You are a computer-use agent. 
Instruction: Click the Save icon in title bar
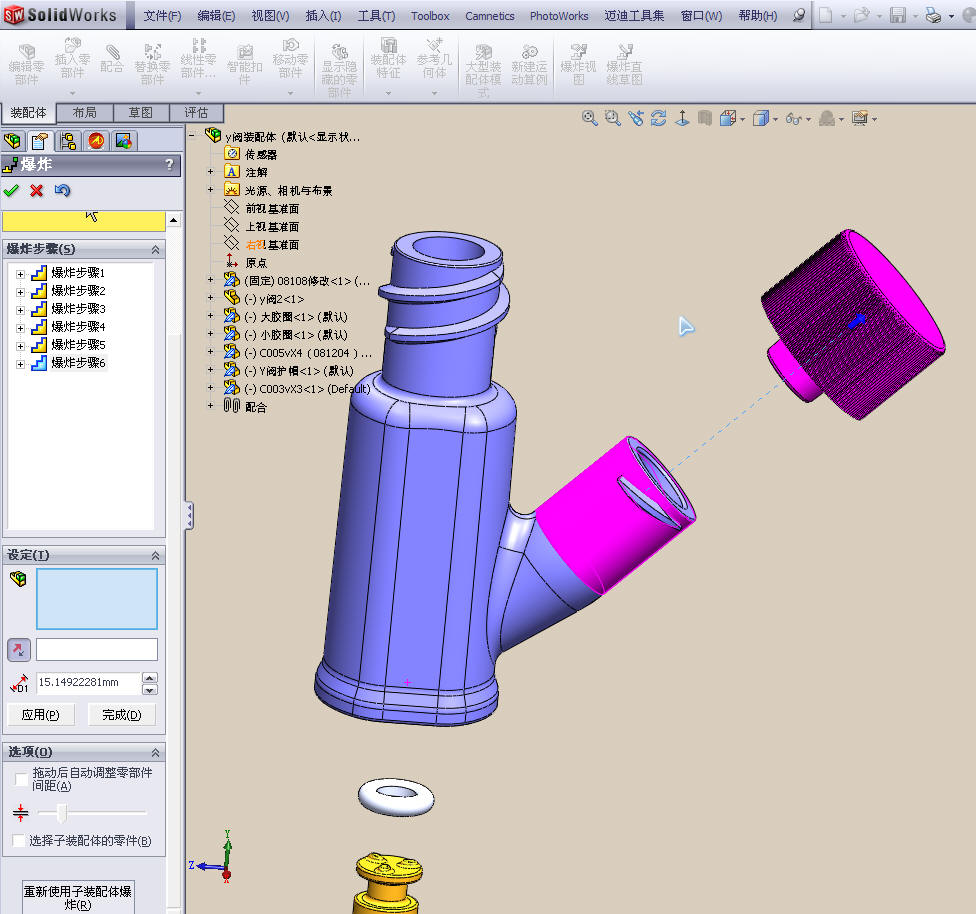[898, 15]
